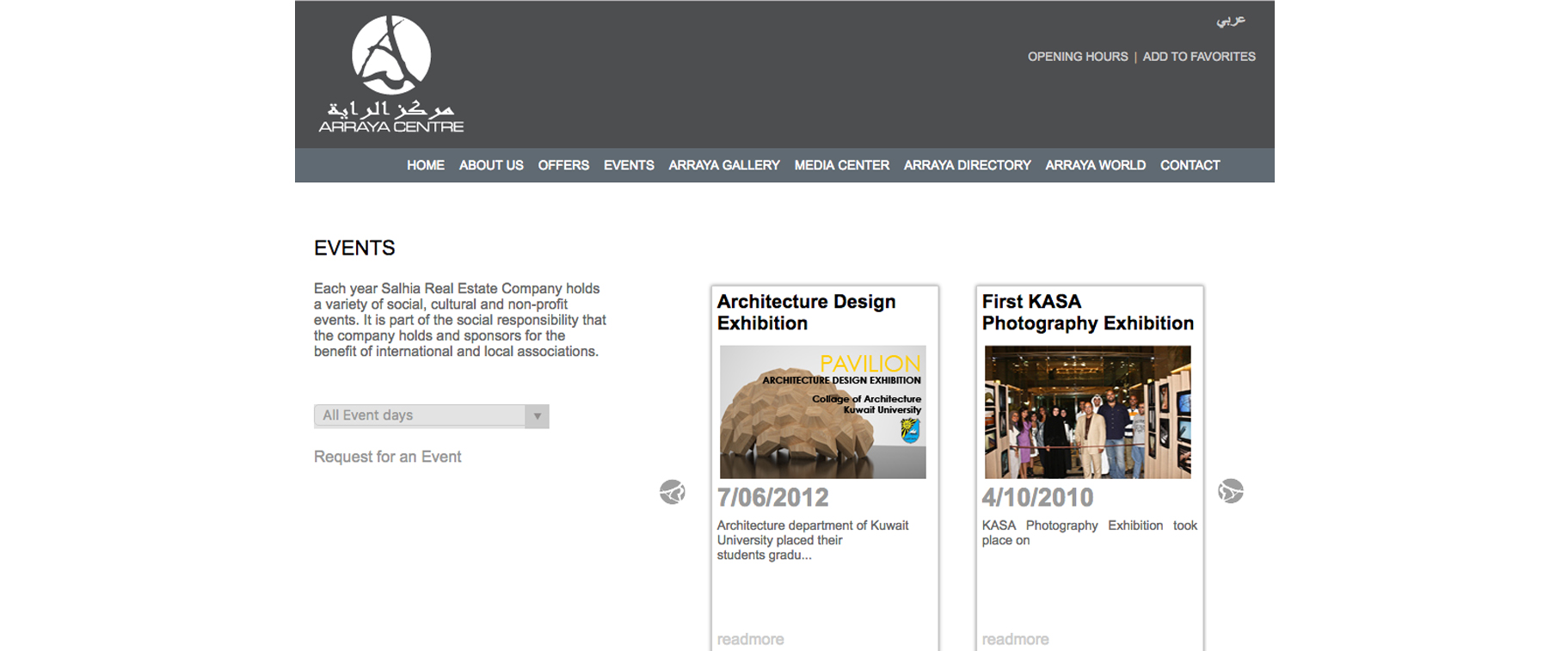The width and height of the screenshot is (1568, 651).
Task: Open the OPENING HOURS link
Action: 1078,57
